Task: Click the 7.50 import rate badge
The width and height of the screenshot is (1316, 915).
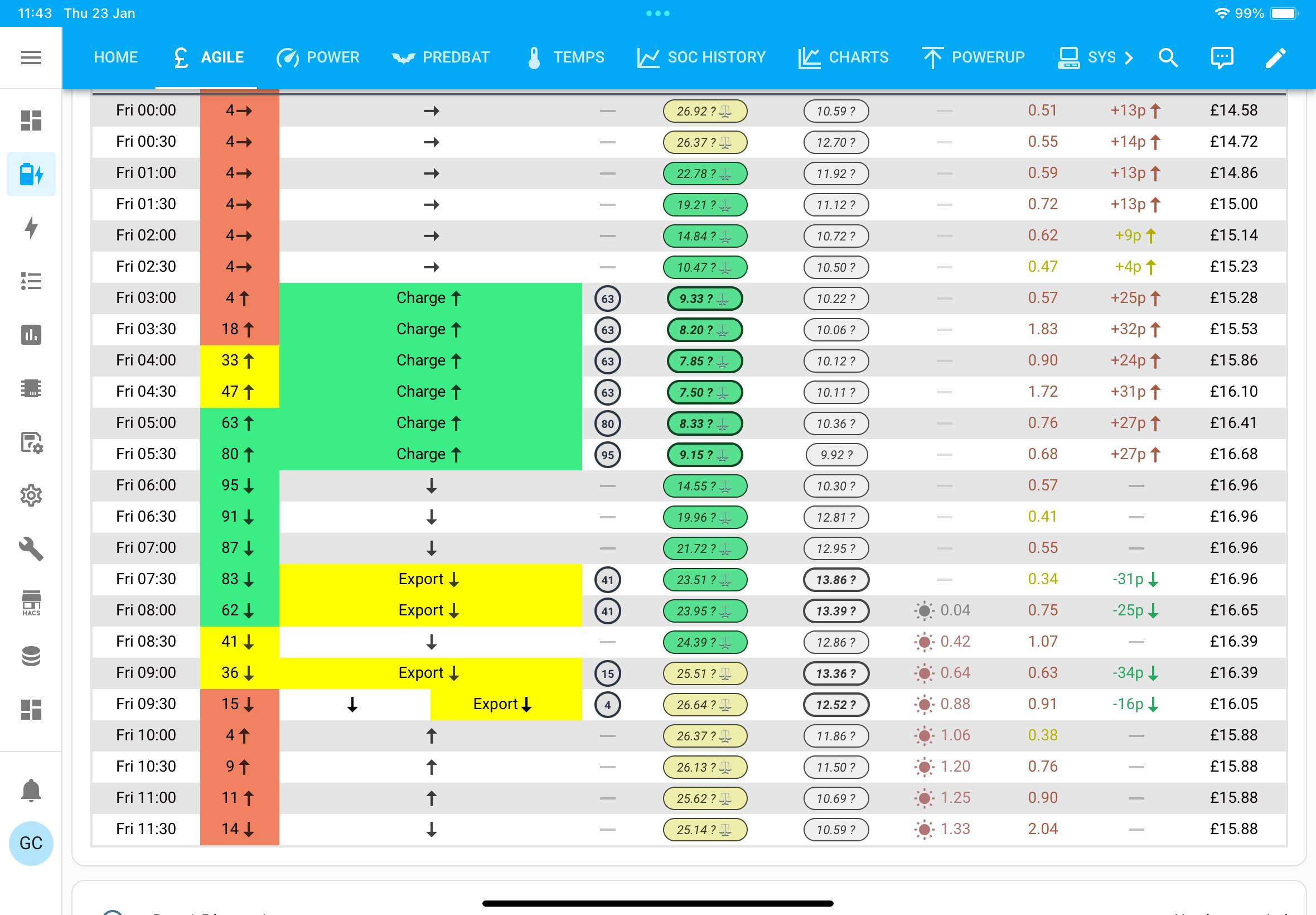Action: (705, 392)
